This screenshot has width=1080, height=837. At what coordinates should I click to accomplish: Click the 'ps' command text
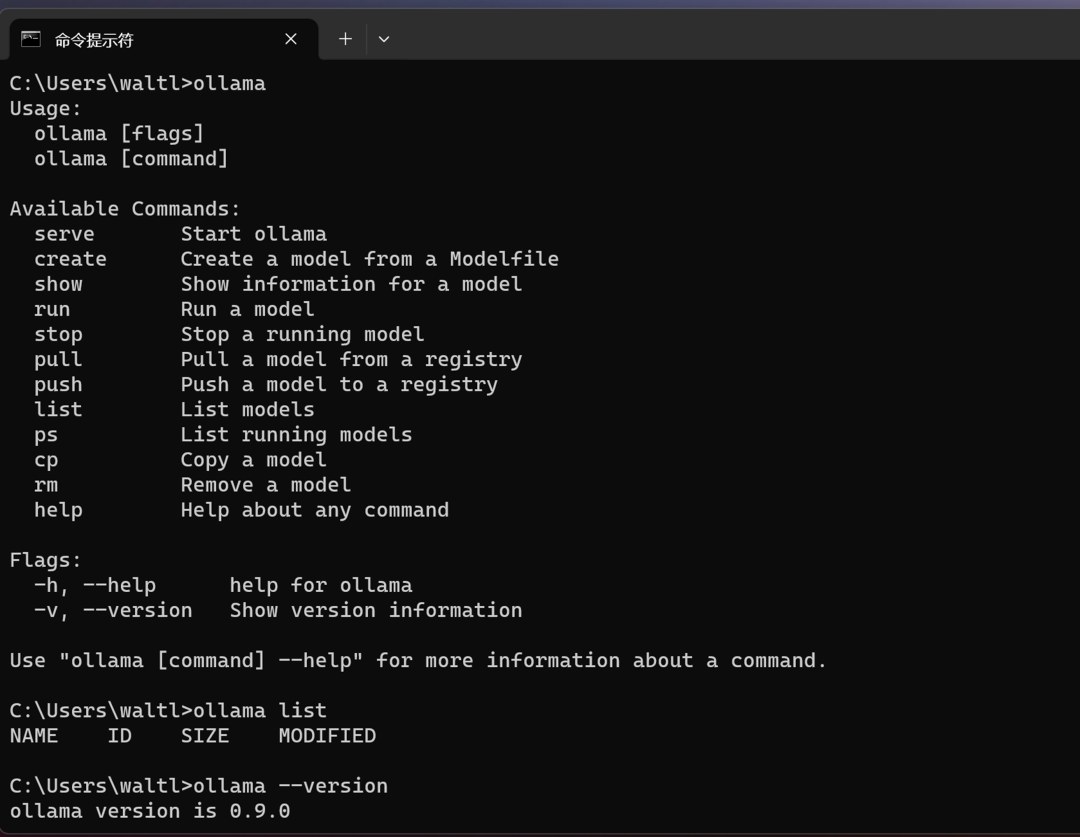point(46,435)
